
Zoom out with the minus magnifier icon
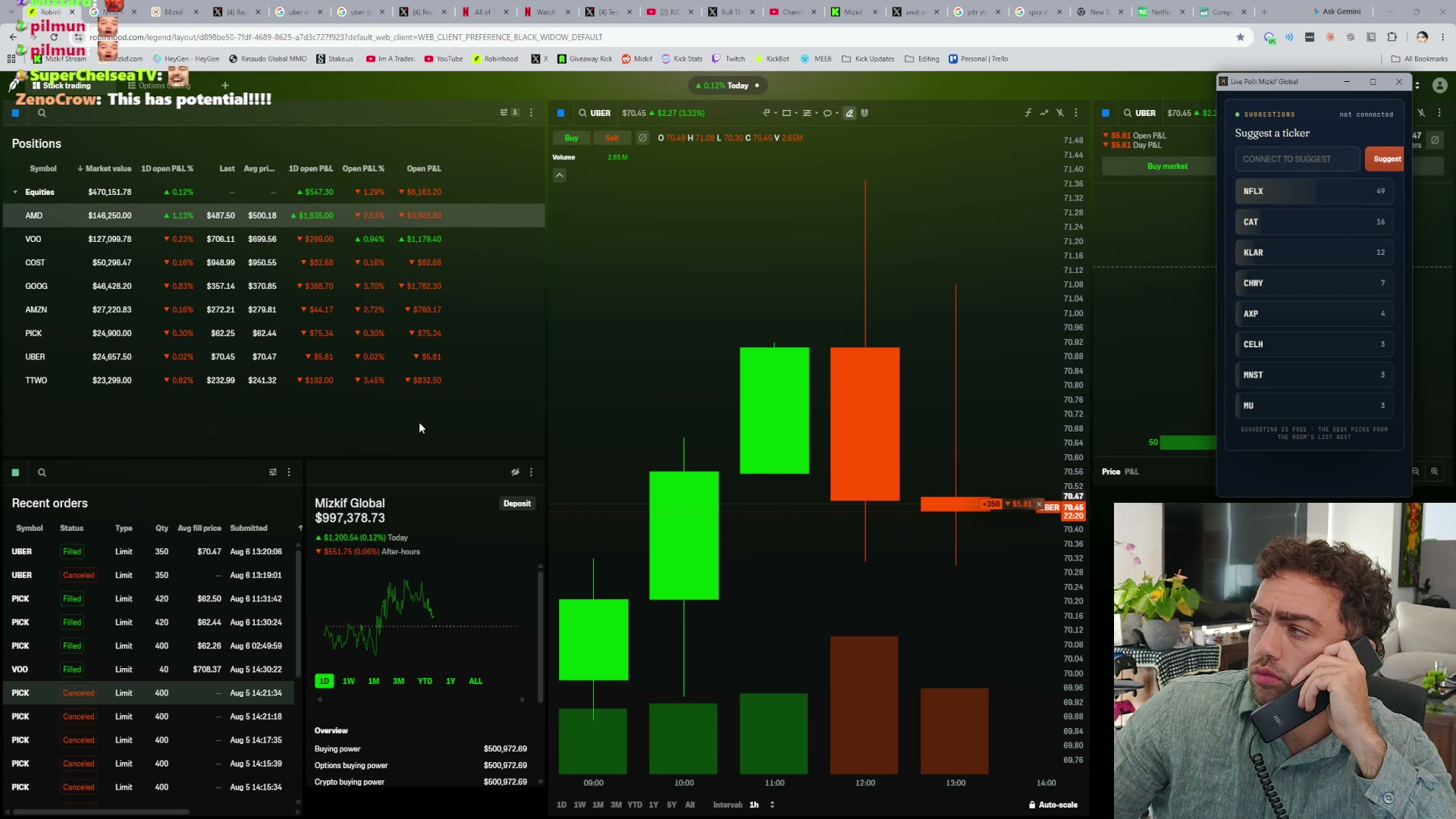click(x=1415, y=472)
